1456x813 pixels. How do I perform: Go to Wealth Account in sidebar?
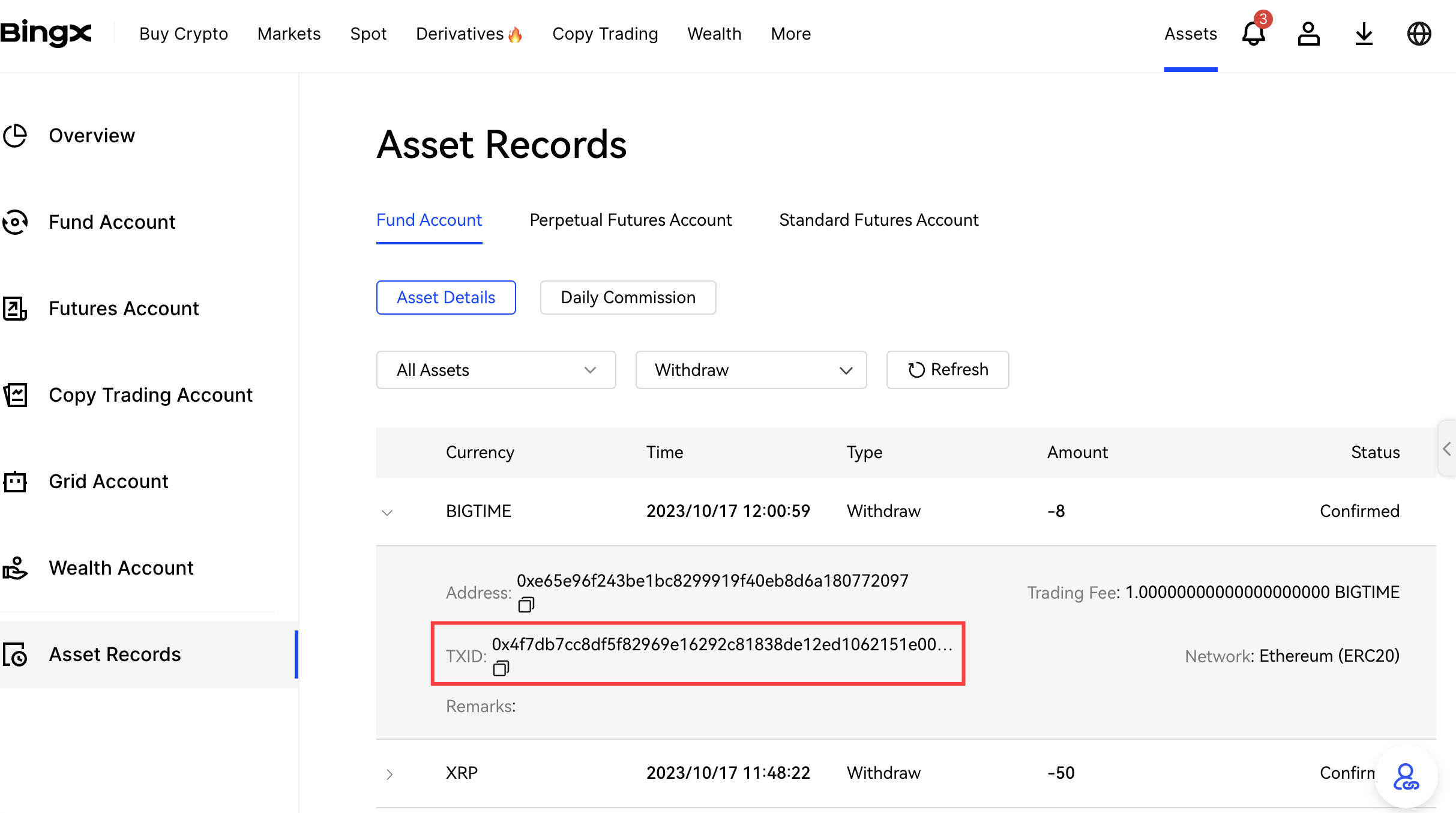coord(121,568)
